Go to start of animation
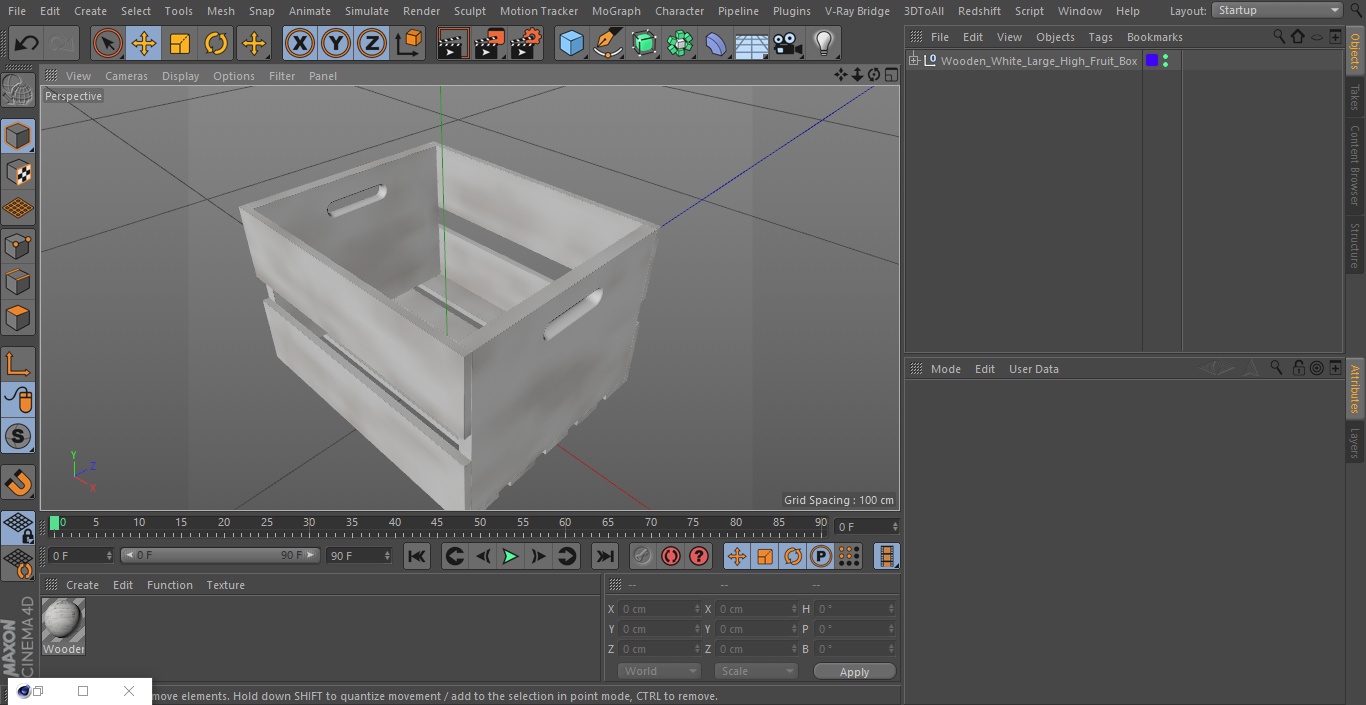Screen dimensions: 1366x705 (417, 556)
